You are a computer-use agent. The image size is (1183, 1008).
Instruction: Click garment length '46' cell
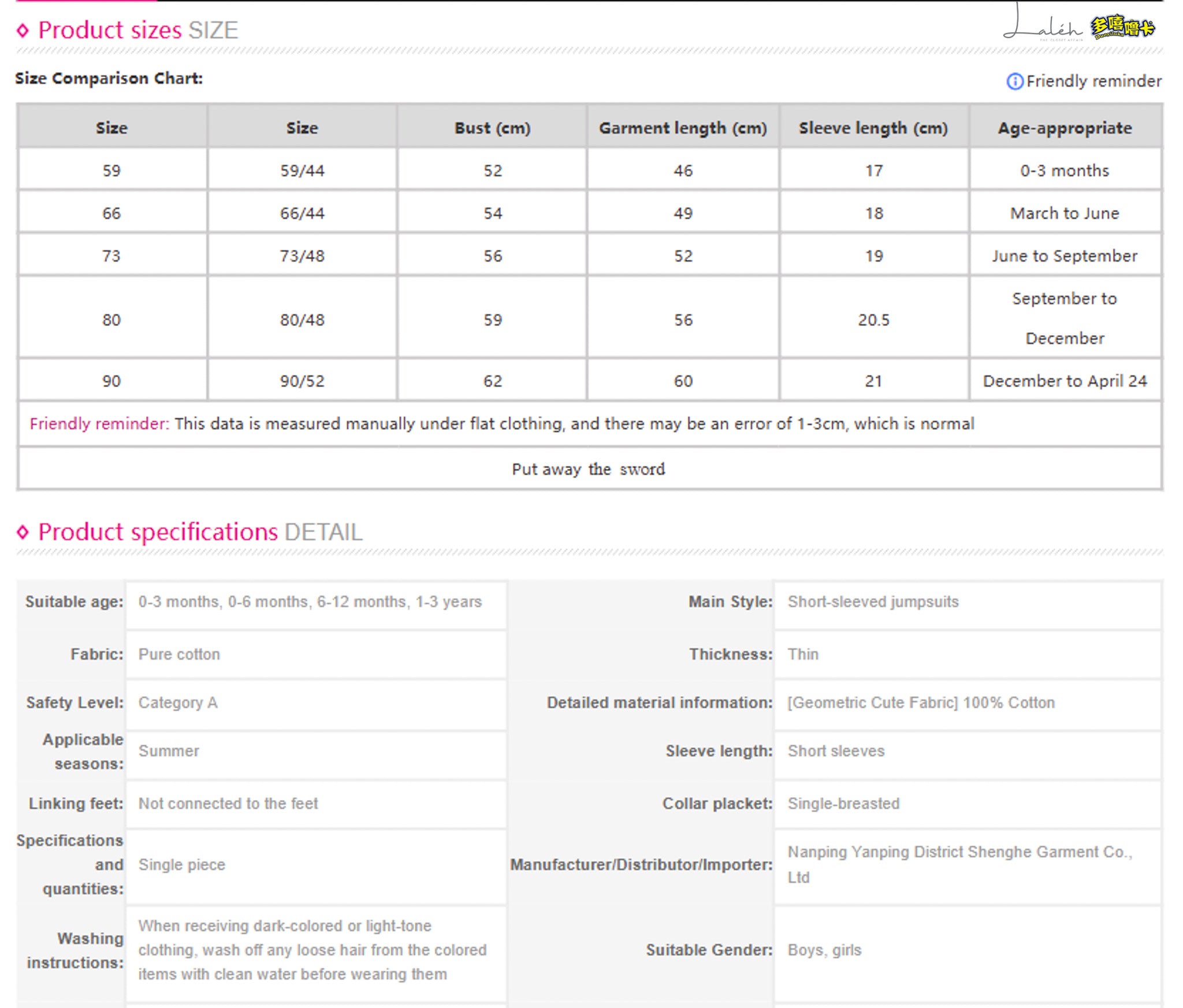pos(683,170)
